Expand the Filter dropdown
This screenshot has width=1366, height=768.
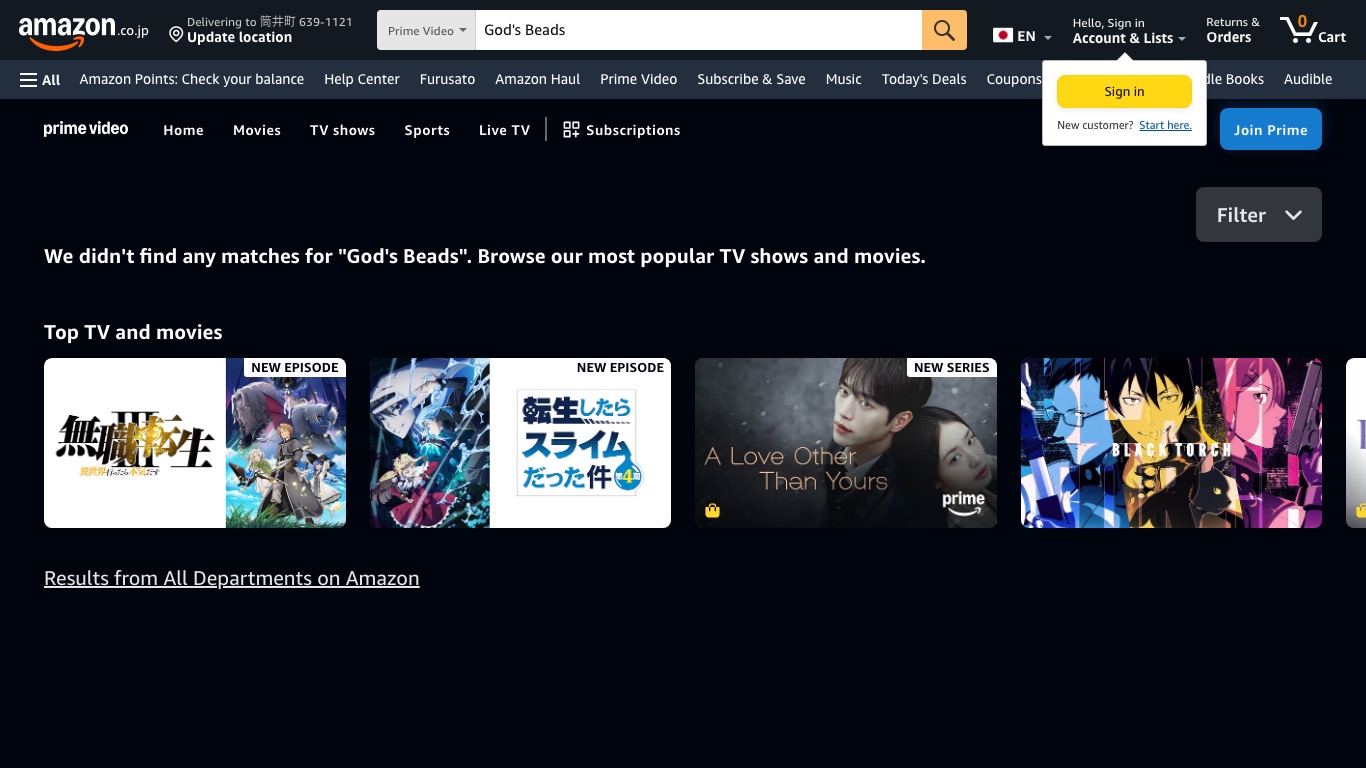[x=1258, y=215]
